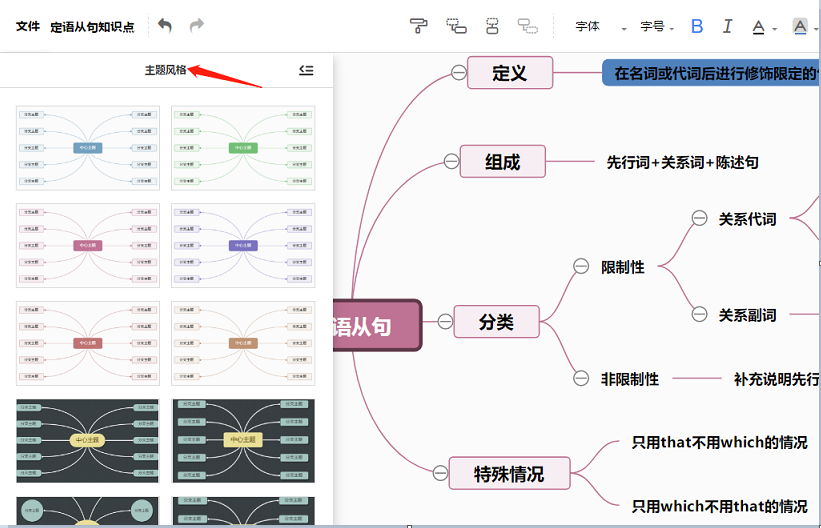Select the format painter roller icon
The height and width of the screenshot is (528, 821).
tap(418, 26)
